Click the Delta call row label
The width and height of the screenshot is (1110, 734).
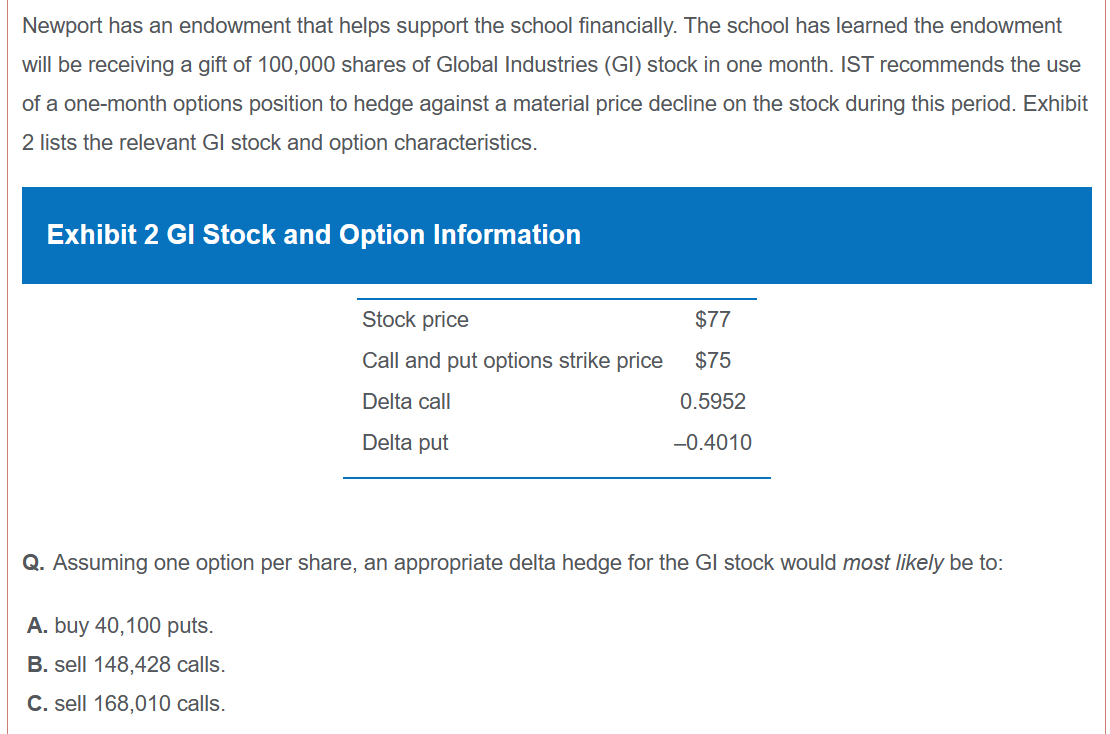point(406,402)
